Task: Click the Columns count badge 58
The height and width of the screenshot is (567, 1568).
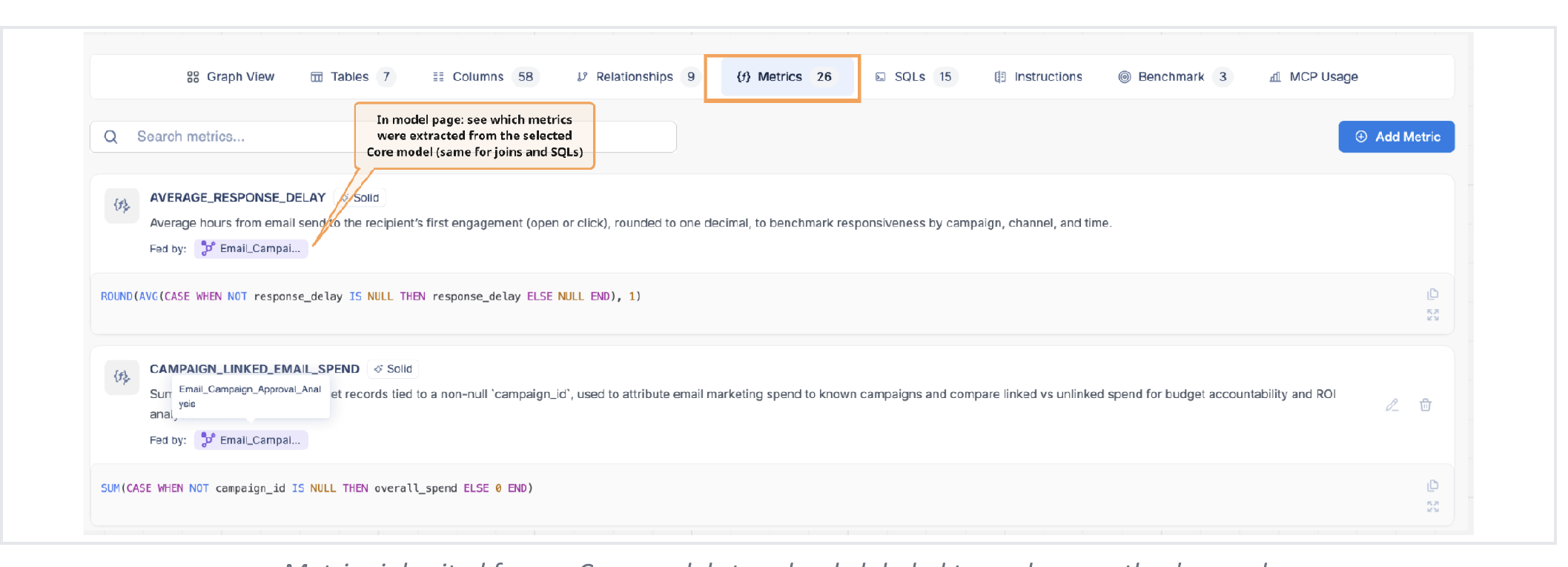Action: [x=526, y=77]
